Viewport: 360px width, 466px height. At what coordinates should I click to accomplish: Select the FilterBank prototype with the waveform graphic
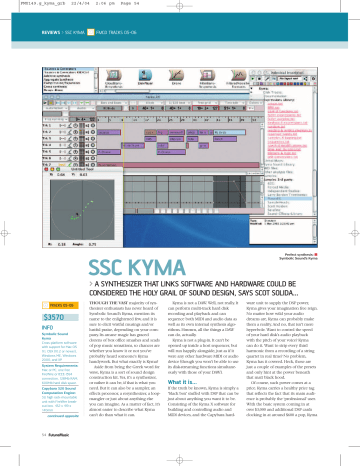(238, 75)
